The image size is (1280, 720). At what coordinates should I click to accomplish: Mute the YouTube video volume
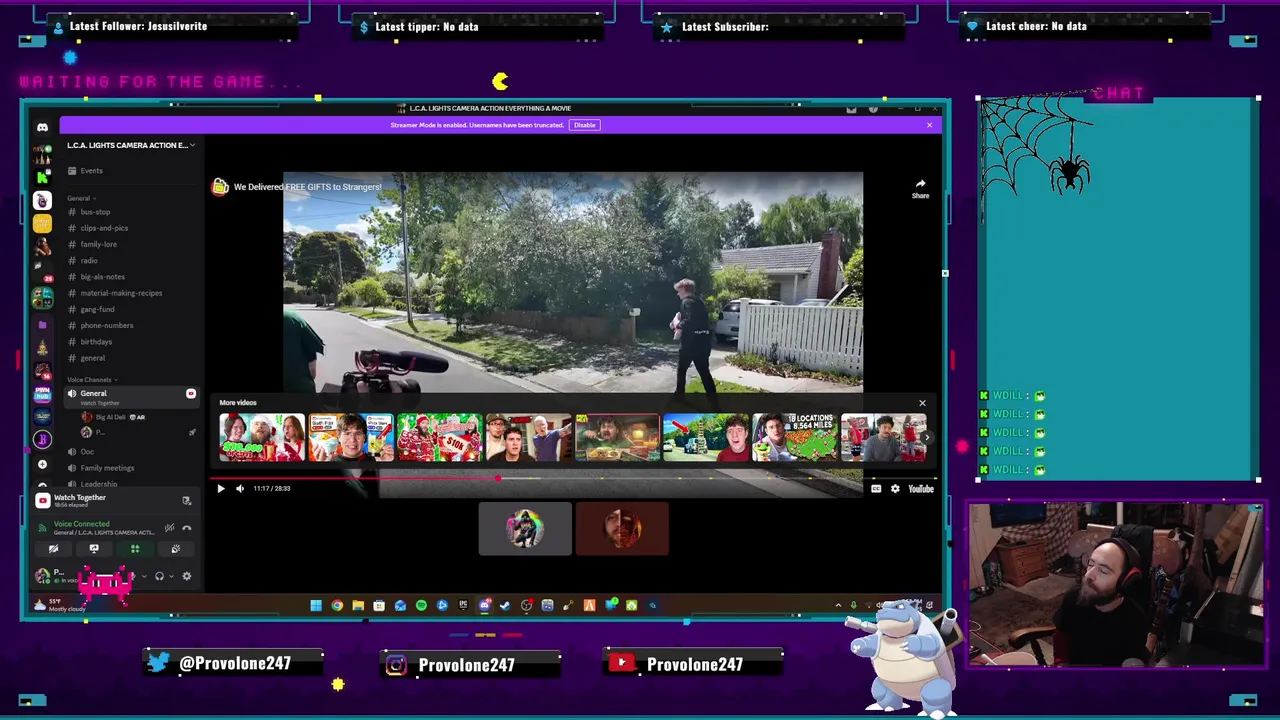point(240,489)
